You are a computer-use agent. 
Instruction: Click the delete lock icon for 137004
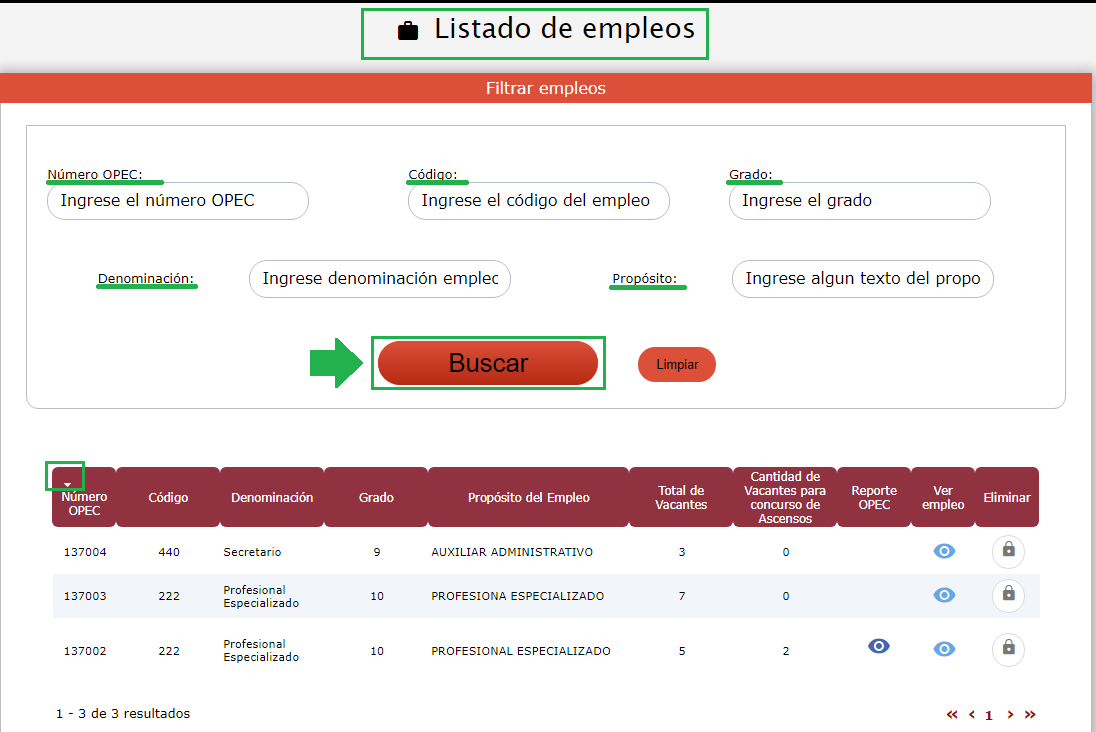[x=1008, y=551]
